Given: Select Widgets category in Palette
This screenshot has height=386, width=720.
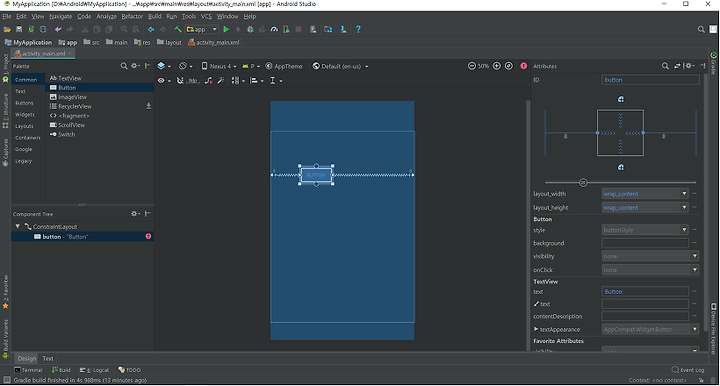Looking at the screenshot, I should (25, 114).
